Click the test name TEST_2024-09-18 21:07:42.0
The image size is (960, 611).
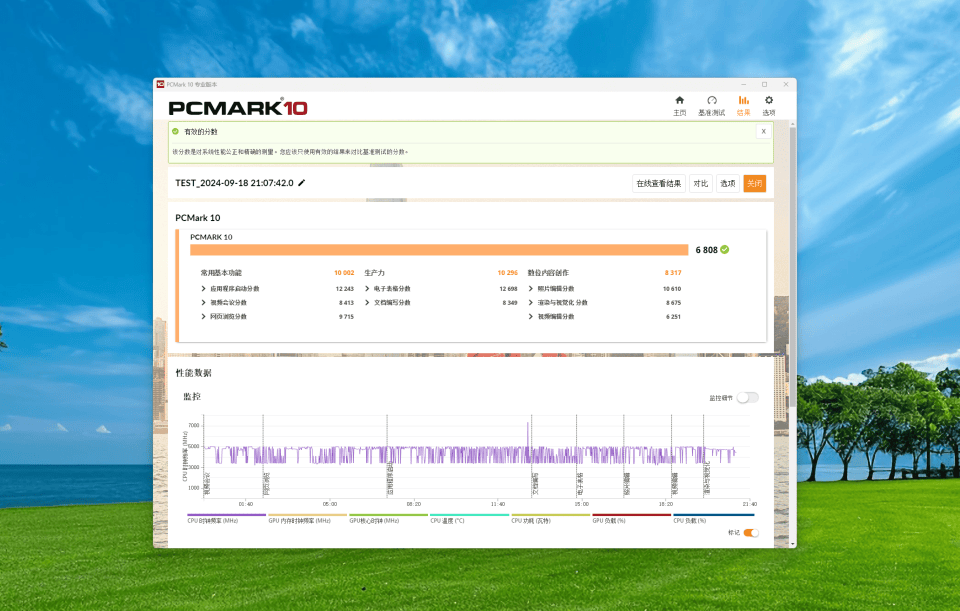coord(234,183)
